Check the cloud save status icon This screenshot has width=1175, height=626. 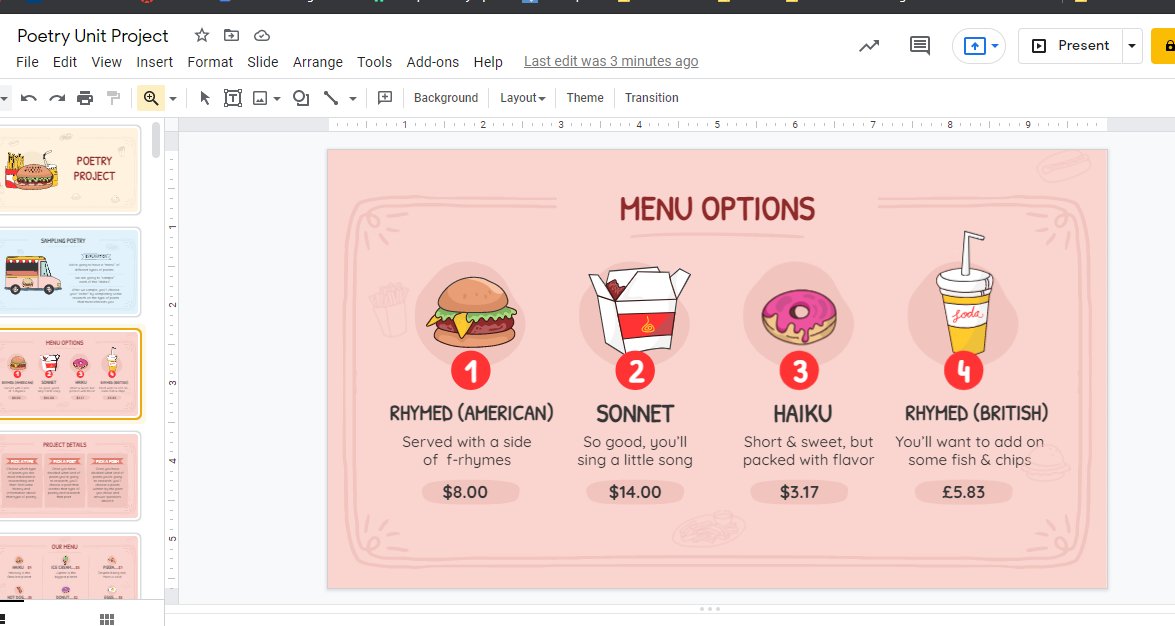coord(262,35)
